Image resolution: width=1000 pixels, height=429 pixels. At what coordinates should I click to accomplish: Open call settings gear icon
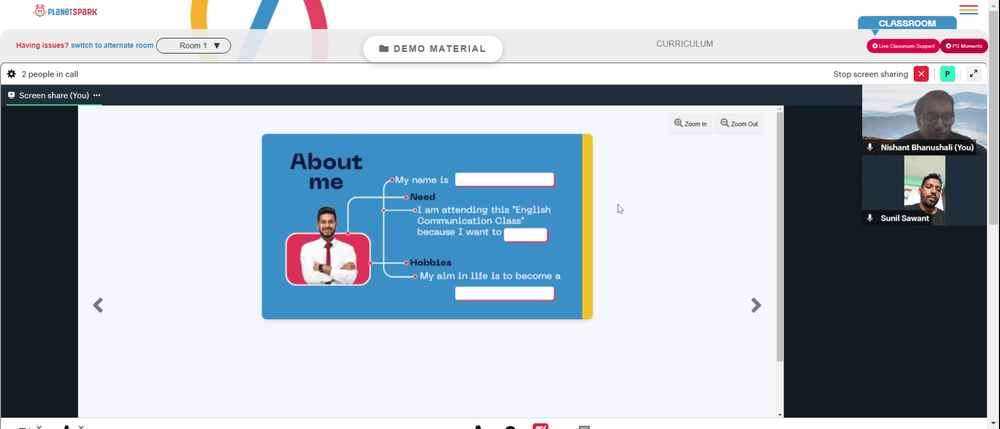(11, 74)
